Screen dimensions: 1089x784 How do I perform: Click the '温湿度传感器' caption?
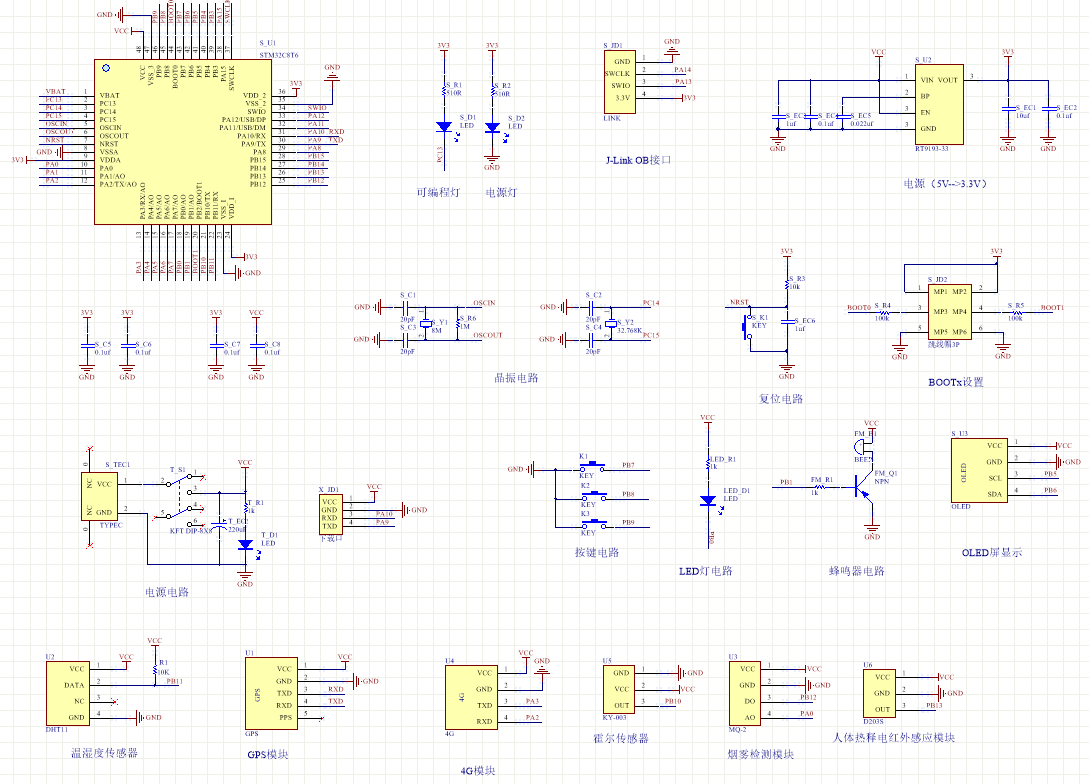[104, 753]
